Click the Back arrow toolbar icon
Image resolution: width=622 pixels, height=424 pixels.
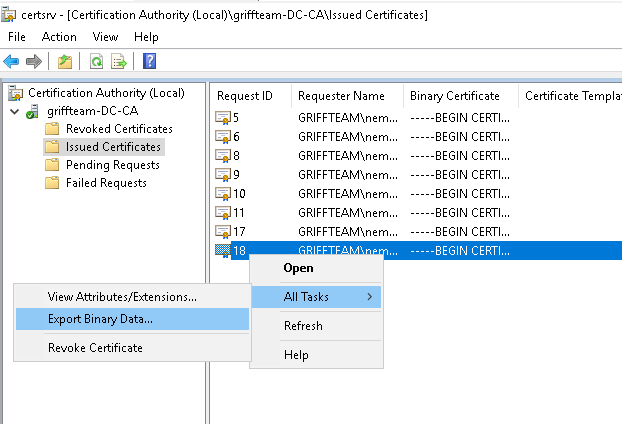pos(11,61)
